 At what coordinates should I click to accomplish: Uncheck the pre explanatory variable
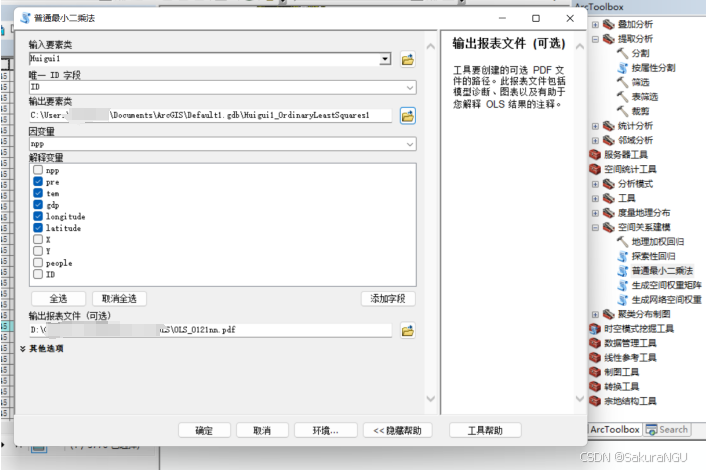(38, 181)
